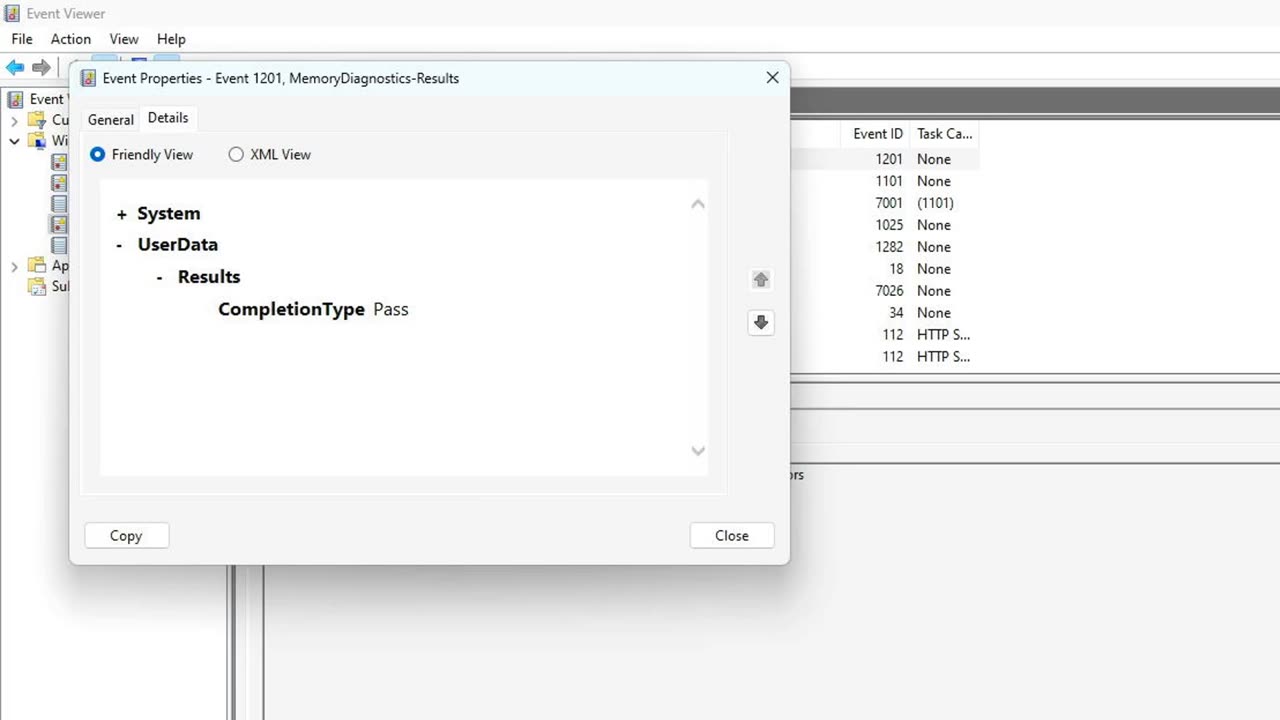Select the event row with ID 1201

click(x=885, y=159)
